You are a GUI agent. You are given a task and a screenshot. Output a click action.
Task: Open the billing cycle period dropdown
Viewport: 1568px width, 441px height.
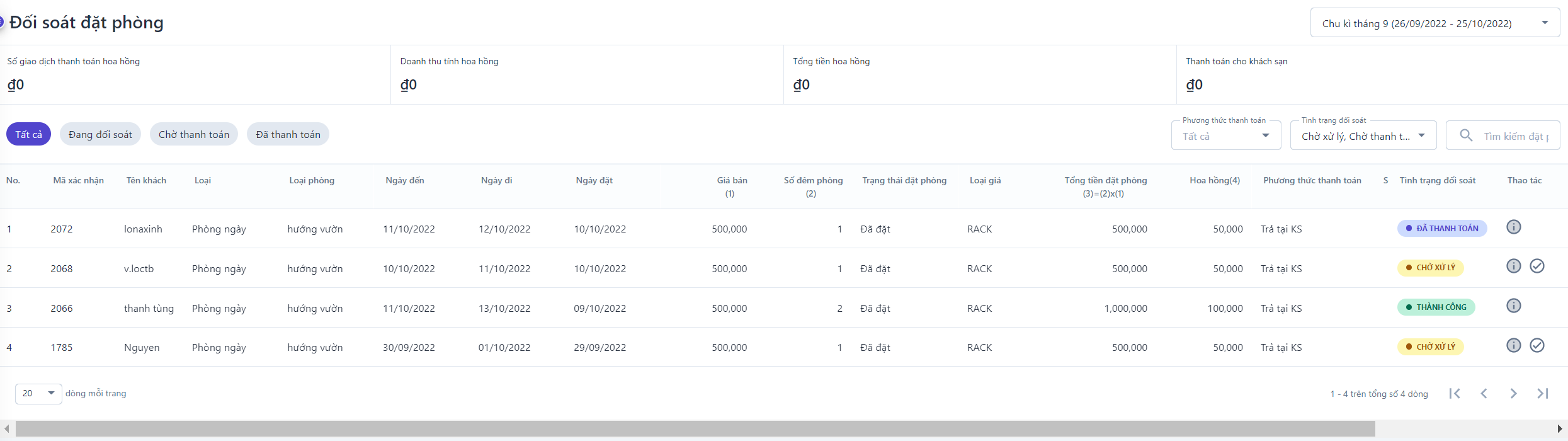click(1434, 23)
